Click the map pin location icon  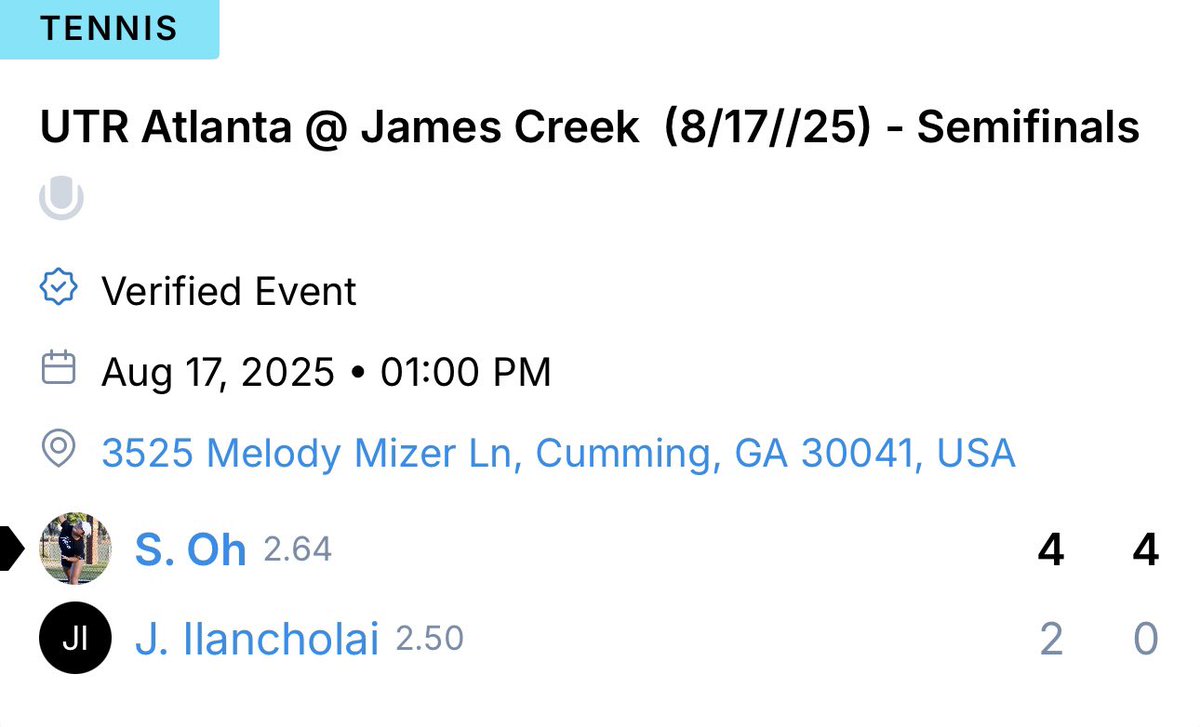tap(58, 451)
